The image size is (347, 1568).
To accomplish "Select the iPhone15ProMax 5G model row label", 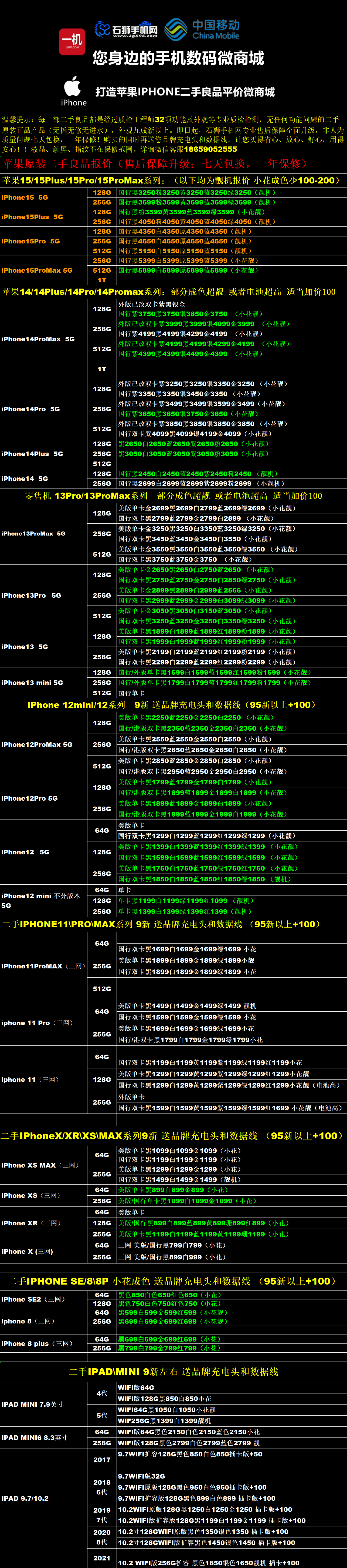I will coord(37,270).
